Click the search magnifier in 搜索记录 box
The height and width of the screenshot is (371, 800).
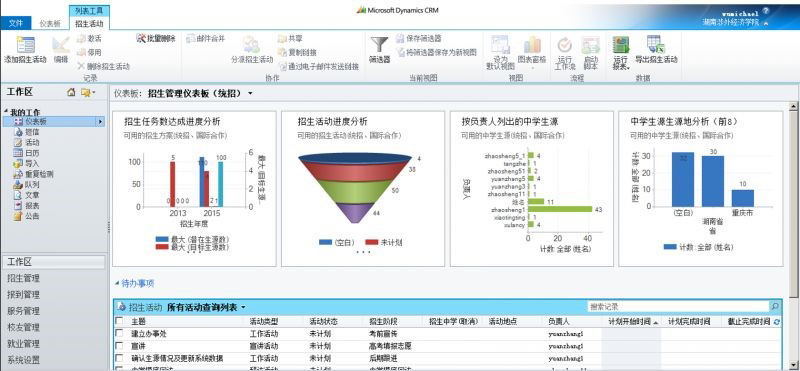774,307
